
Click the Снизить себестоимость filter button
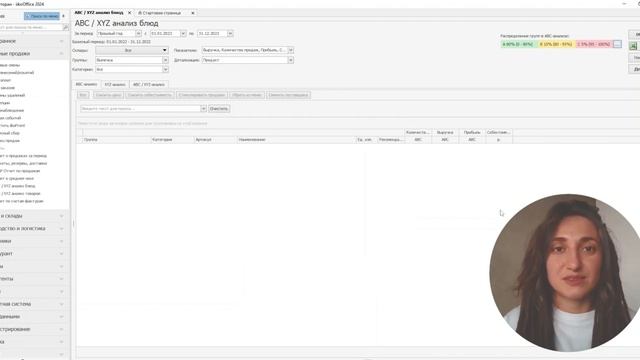tap(149, 95)
